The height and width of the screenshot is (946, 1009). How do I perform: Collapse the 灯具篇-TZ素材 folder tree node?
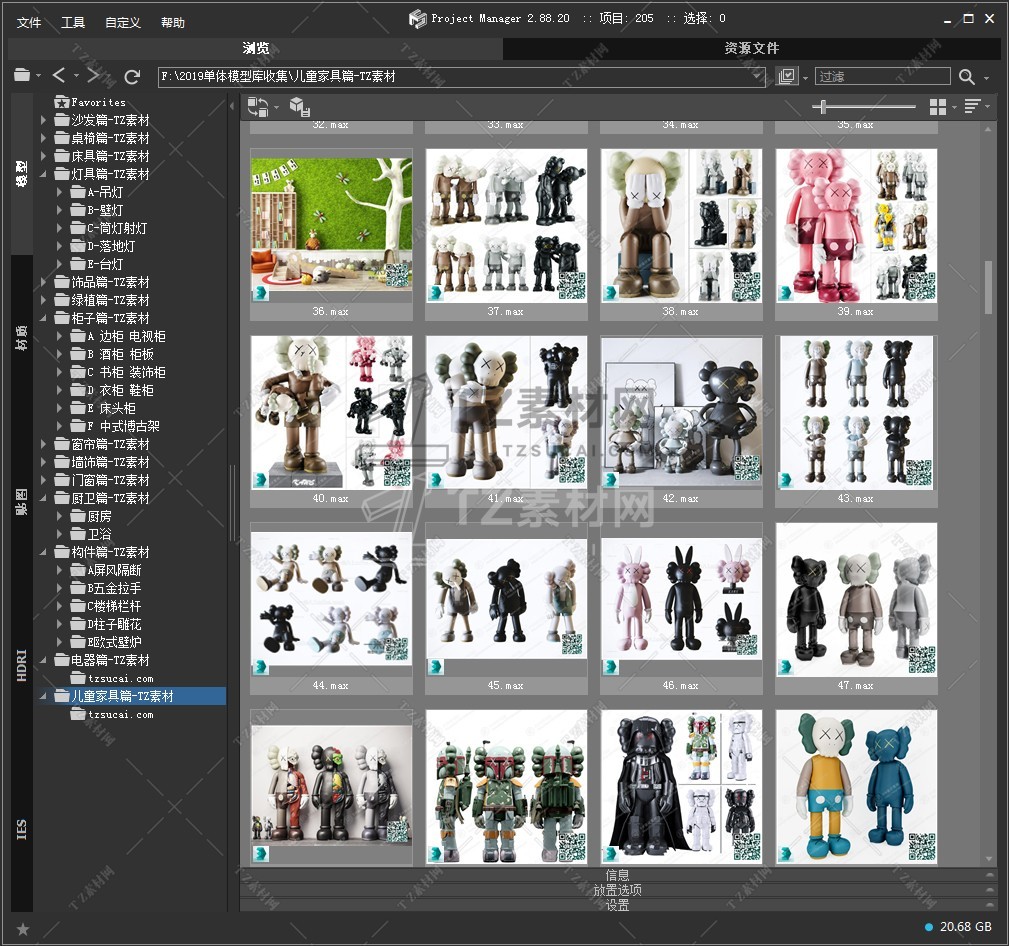[x=44, y=174]
